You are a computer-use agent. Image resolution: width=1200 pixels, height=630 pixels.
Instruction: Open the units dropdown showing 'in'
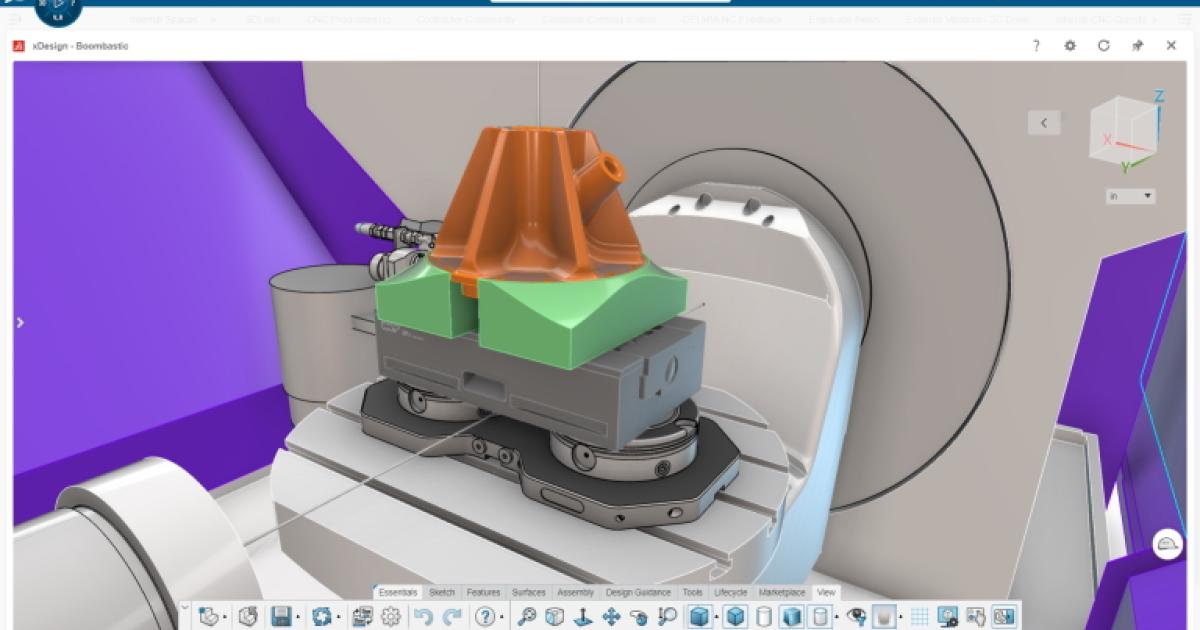coord(1130,196)
